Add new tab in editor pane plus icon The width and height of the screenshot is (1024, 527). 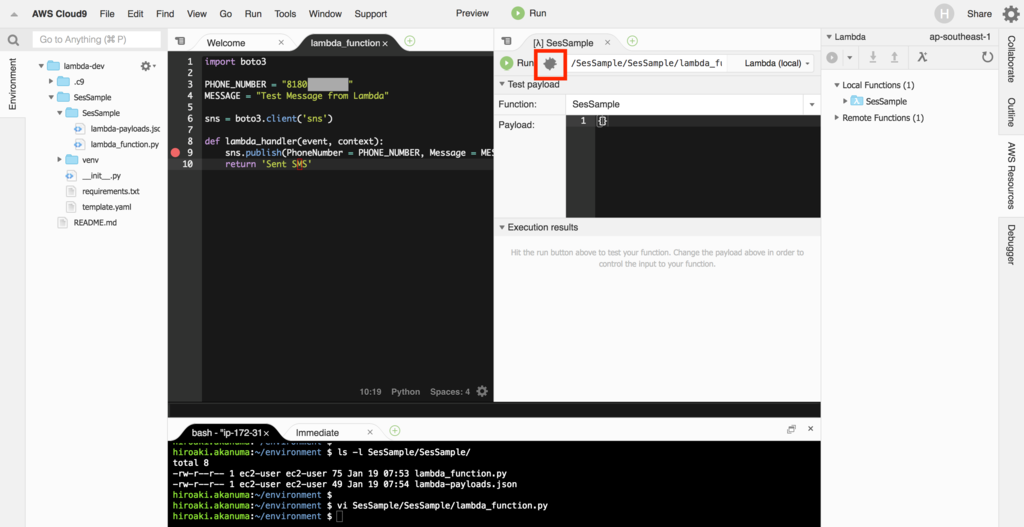409,41
